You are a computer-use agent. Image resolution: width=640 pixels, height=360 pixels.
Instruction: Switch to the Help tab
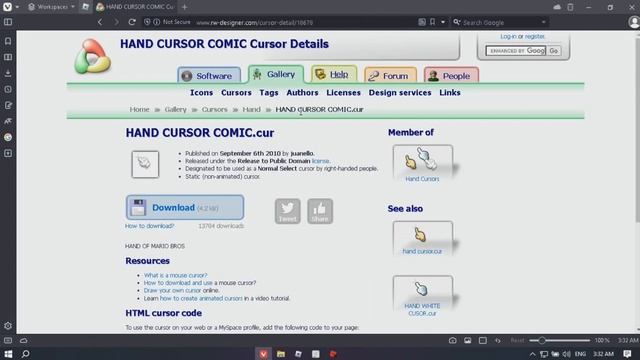(x=334, y=74)
